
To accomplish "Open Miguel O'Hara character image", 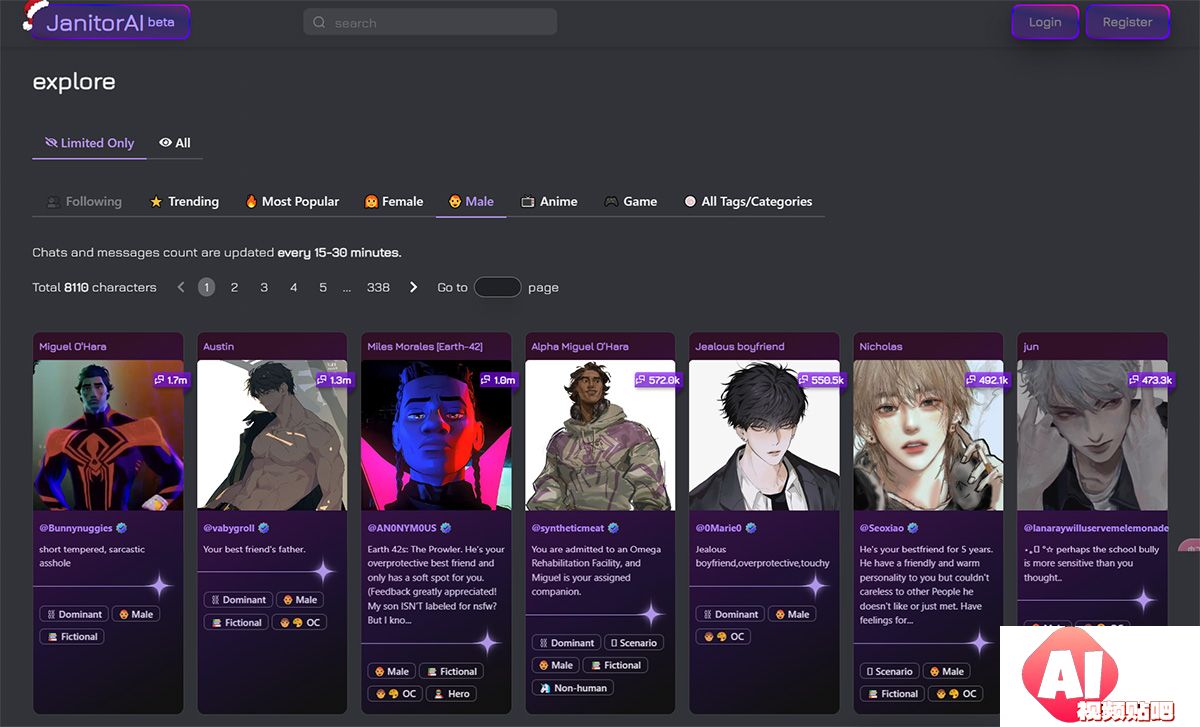I will pyautogui.click(x=108, y=435).
